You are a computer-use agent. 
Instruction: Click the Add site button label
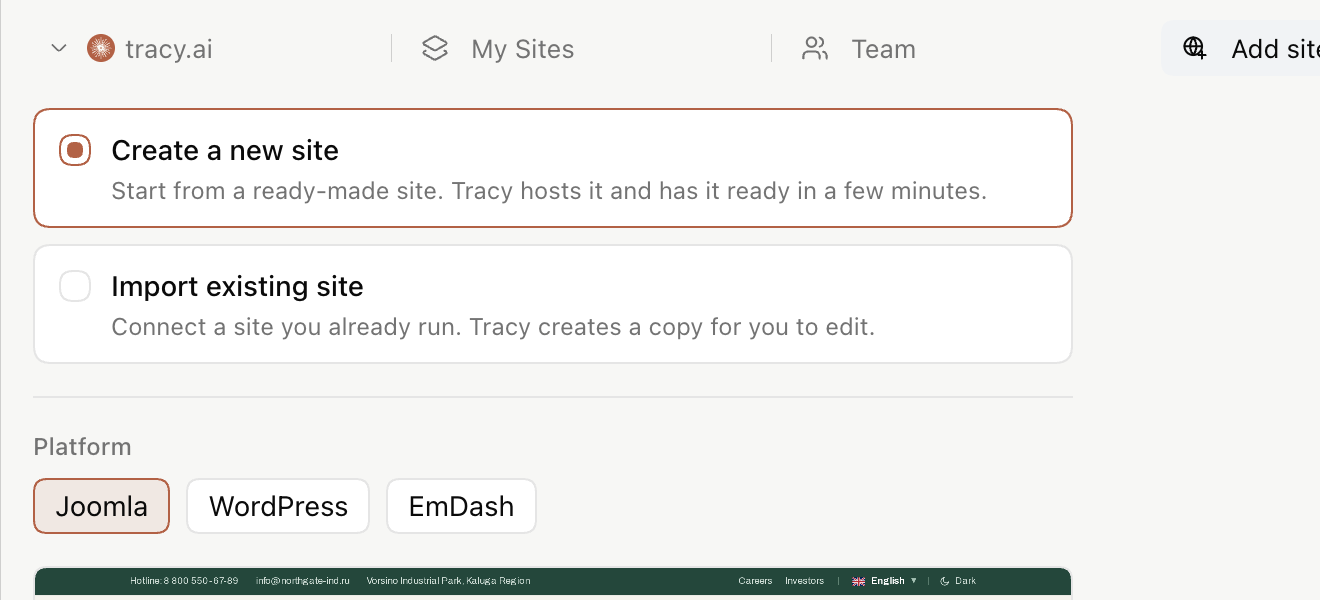coord(1275,49)
